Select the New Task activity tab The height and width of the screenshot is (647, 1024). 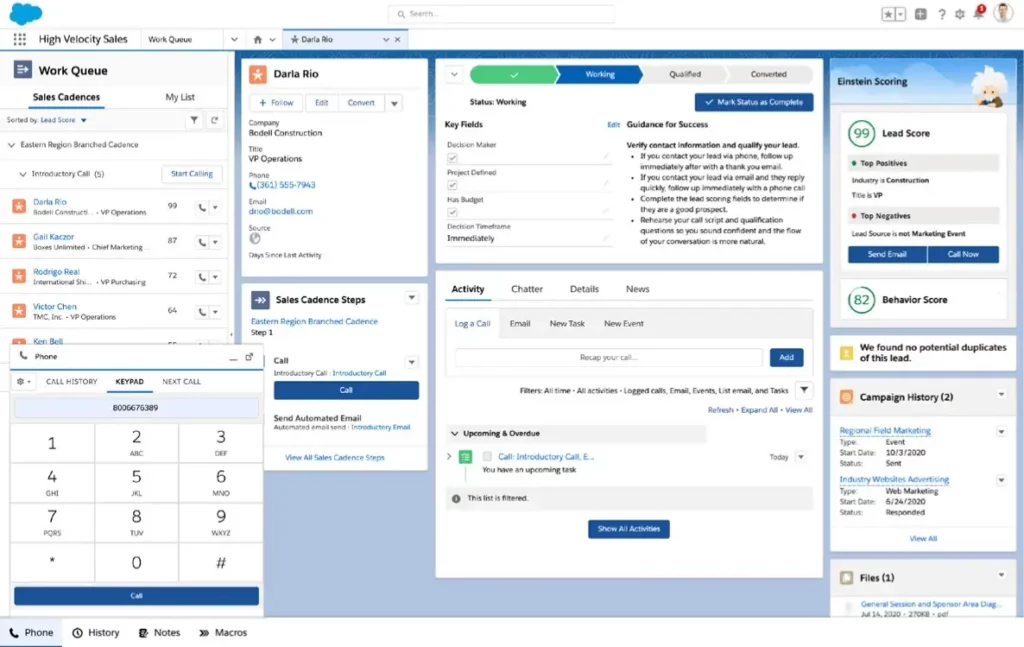click(567, 323)
